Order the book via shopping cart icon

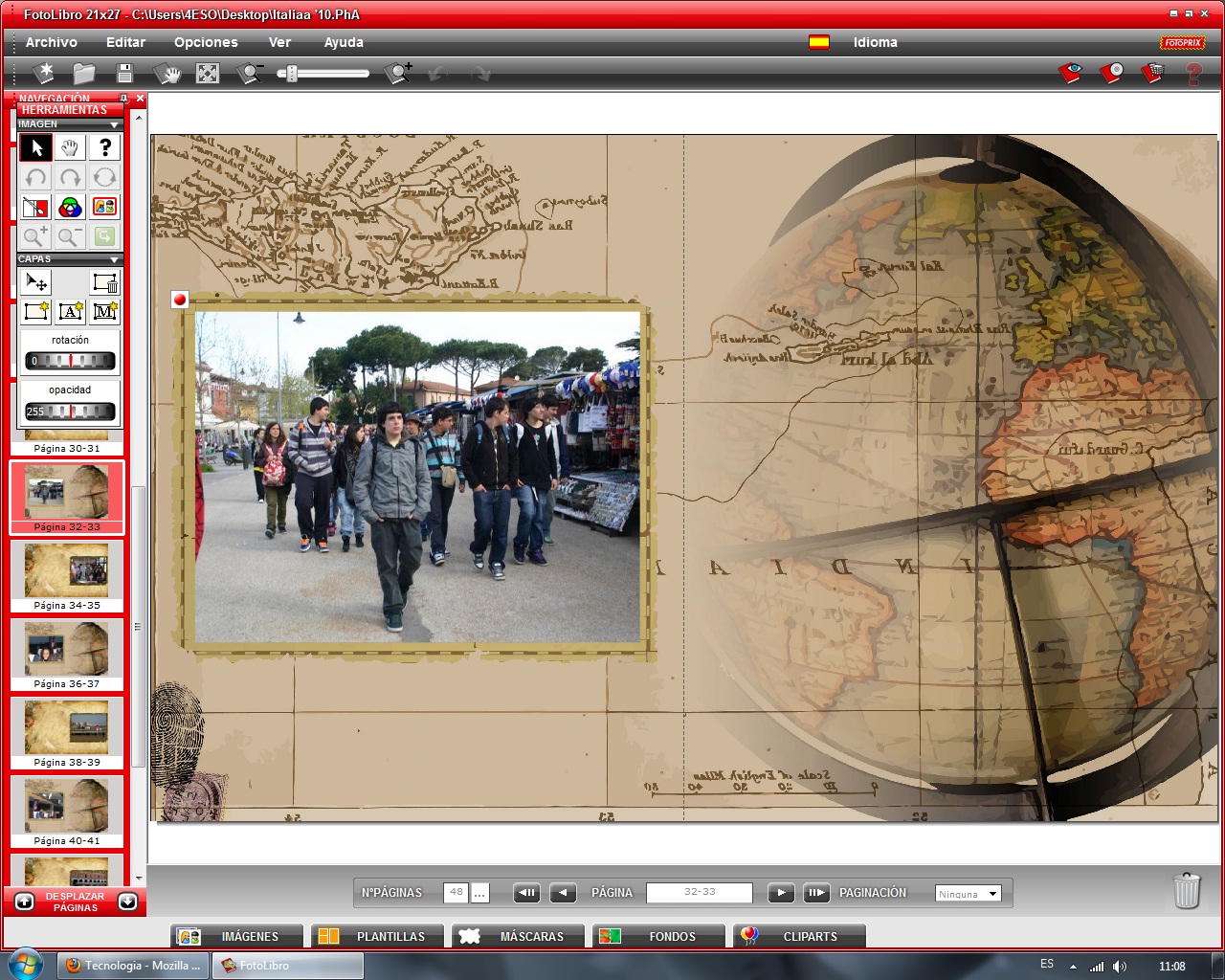tap(1152, 73)
